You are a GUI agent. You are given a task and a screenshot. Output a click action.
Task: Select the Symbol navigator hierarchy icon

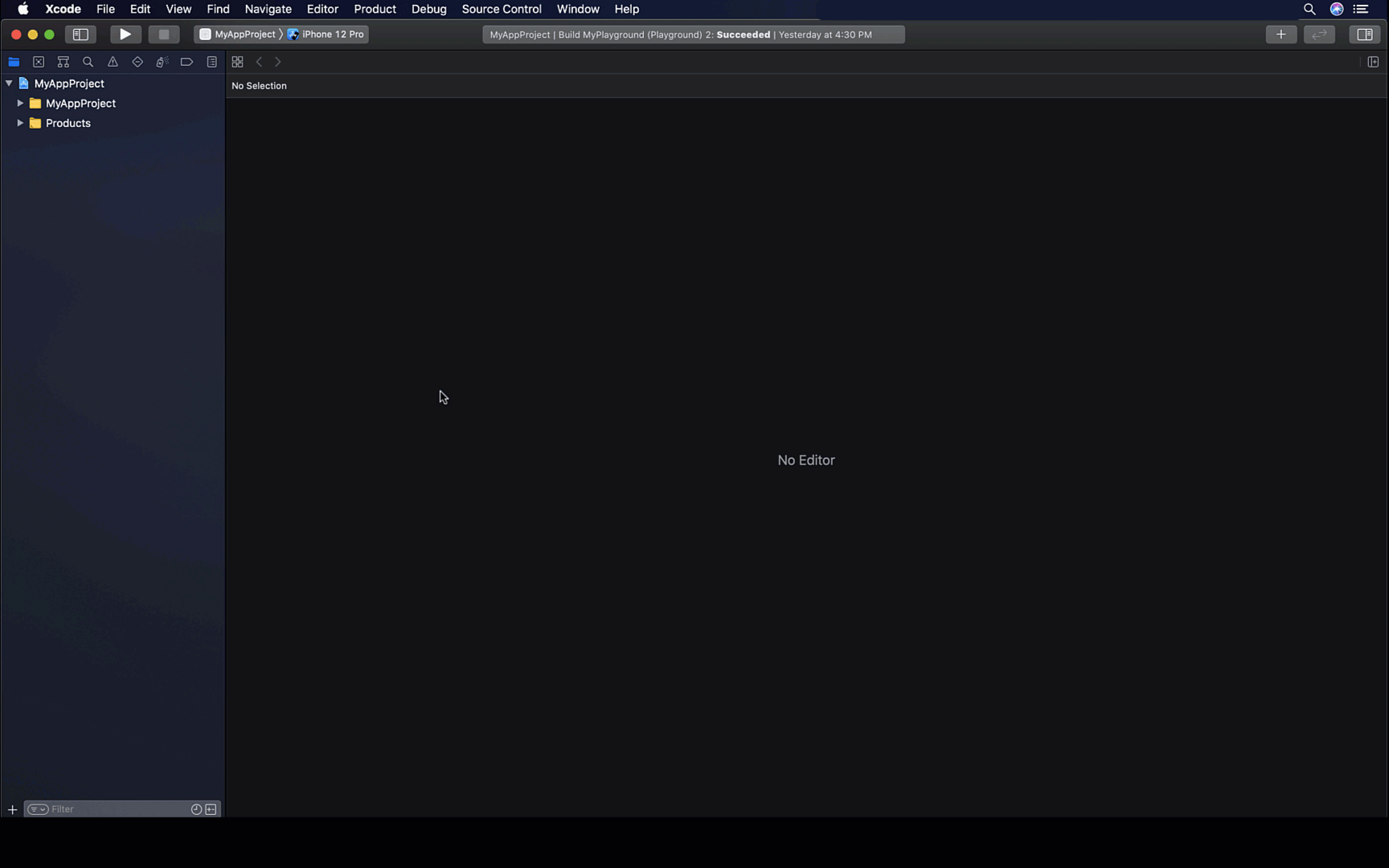(x=63, y=62)
